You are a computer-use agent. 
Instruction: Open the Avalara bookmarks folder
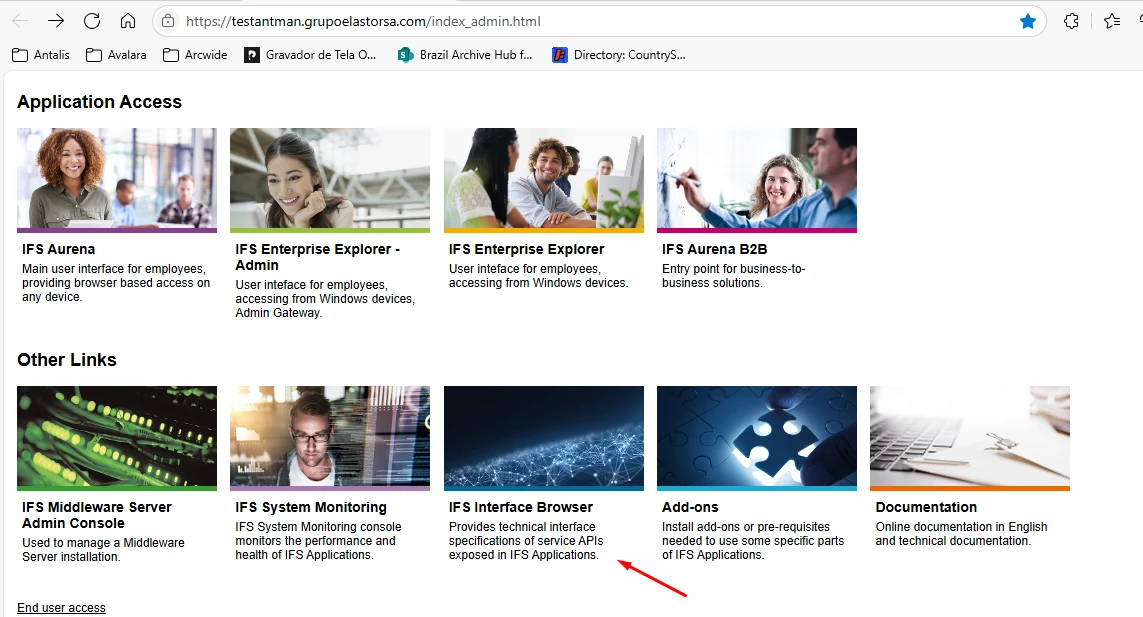click(116, 55)
